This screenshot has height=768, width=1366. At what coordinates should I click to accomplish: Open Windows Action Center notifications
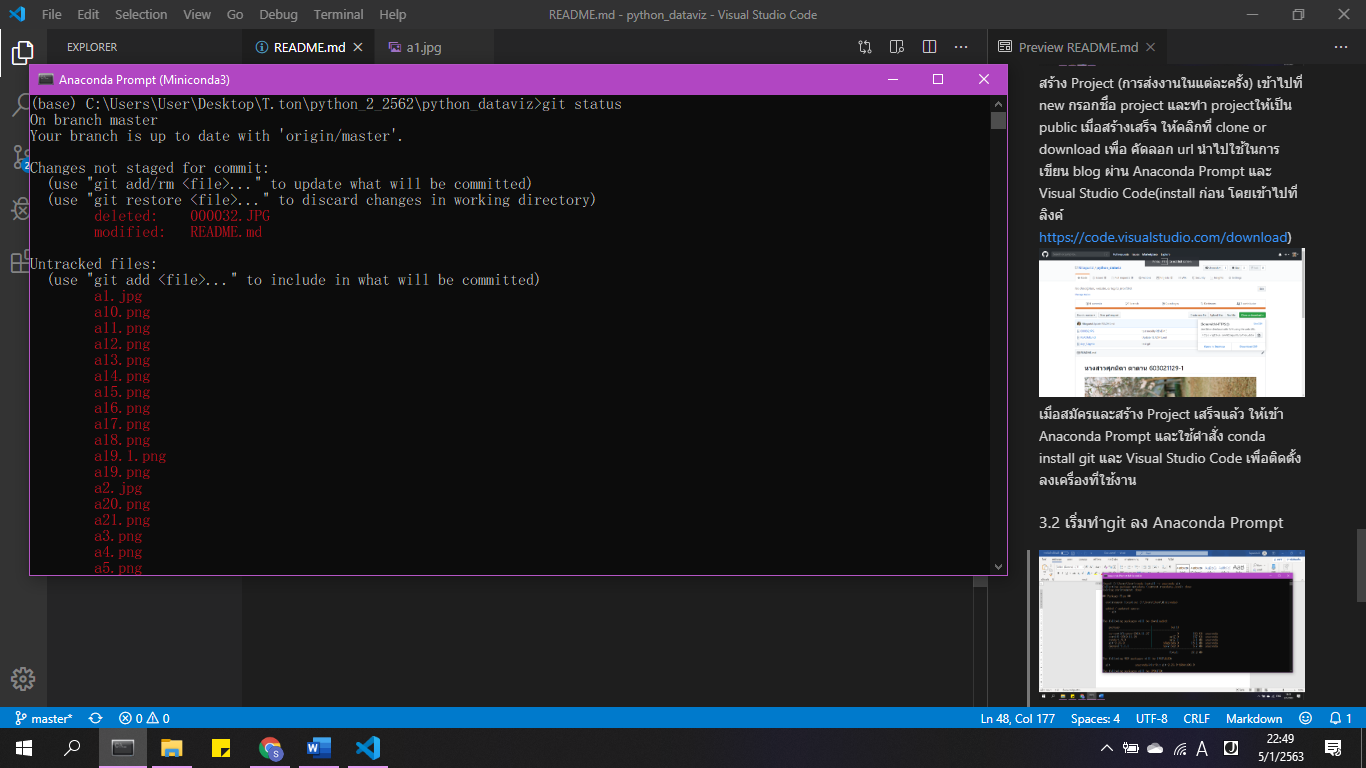(1332, 748)
